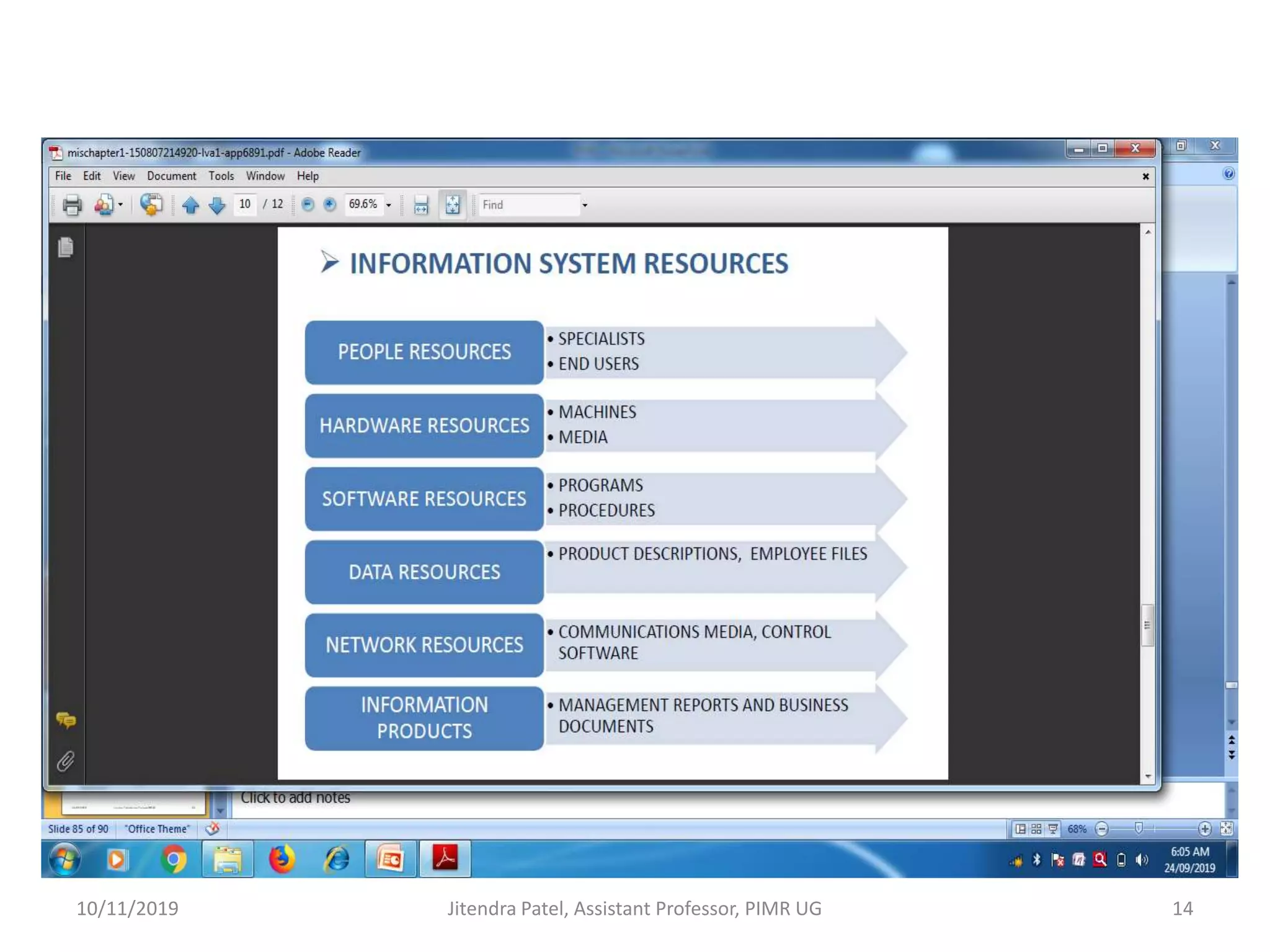Click the PowerPoint zoom in plus button

(1204, 829)
